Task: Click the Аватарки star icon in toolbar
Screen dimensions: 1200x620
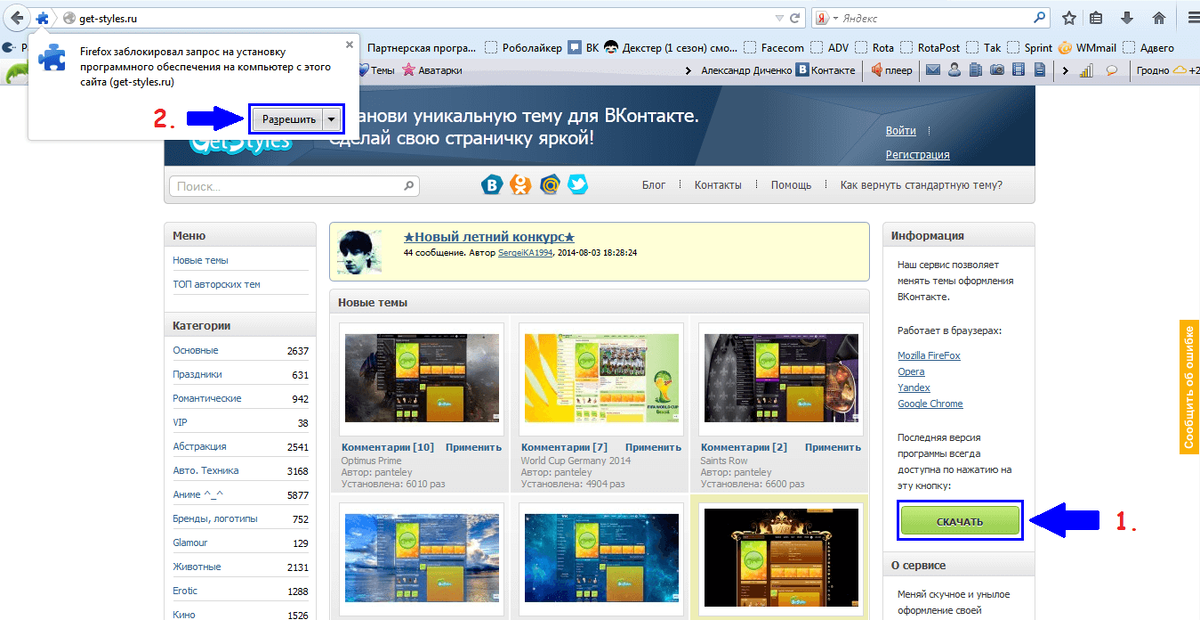Action: point(409,70)
